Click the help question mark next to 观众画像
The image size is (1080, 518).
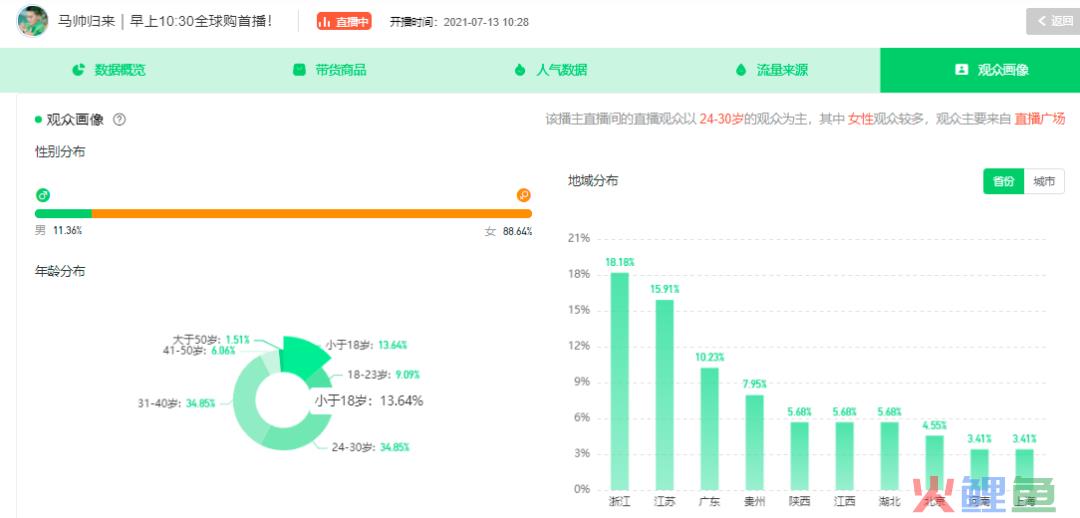(x=119, y=120)
